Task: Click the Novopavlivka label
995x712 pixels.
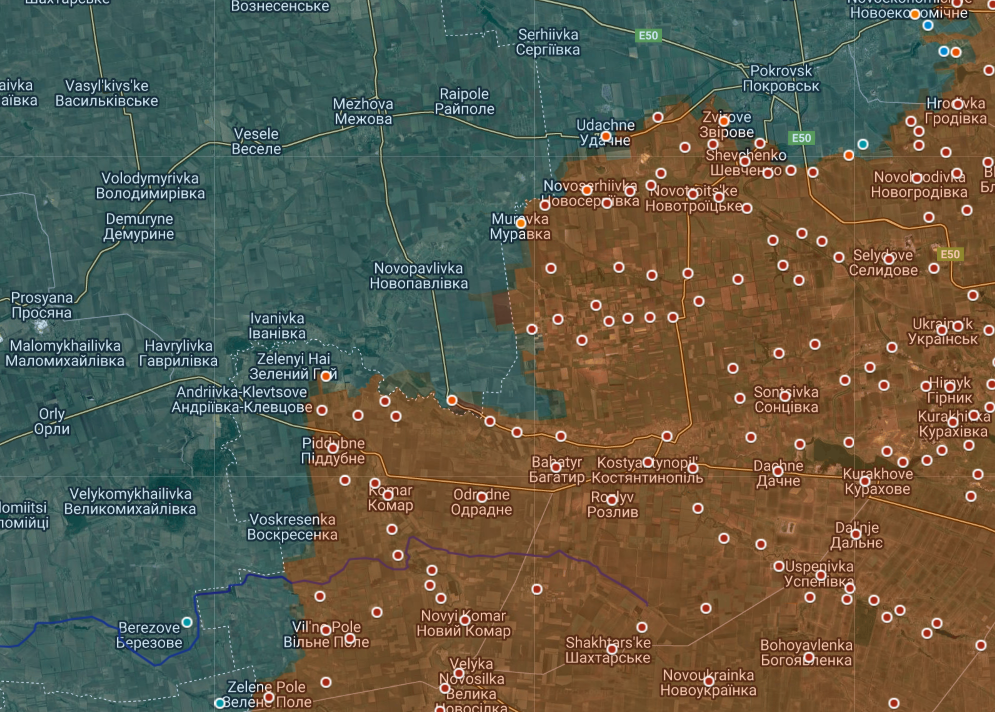Action: [x=419, y=276]
